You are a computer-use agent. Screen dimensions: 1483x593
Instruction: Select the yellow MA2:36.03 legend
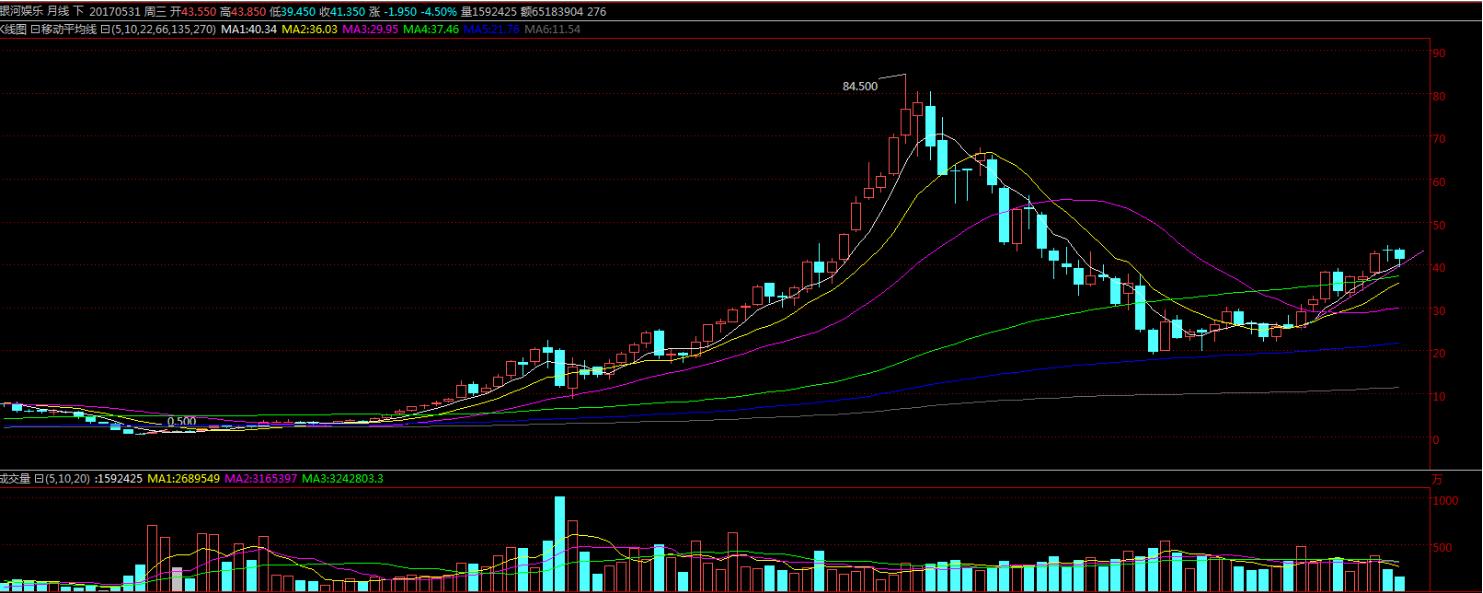pos(309,29)
